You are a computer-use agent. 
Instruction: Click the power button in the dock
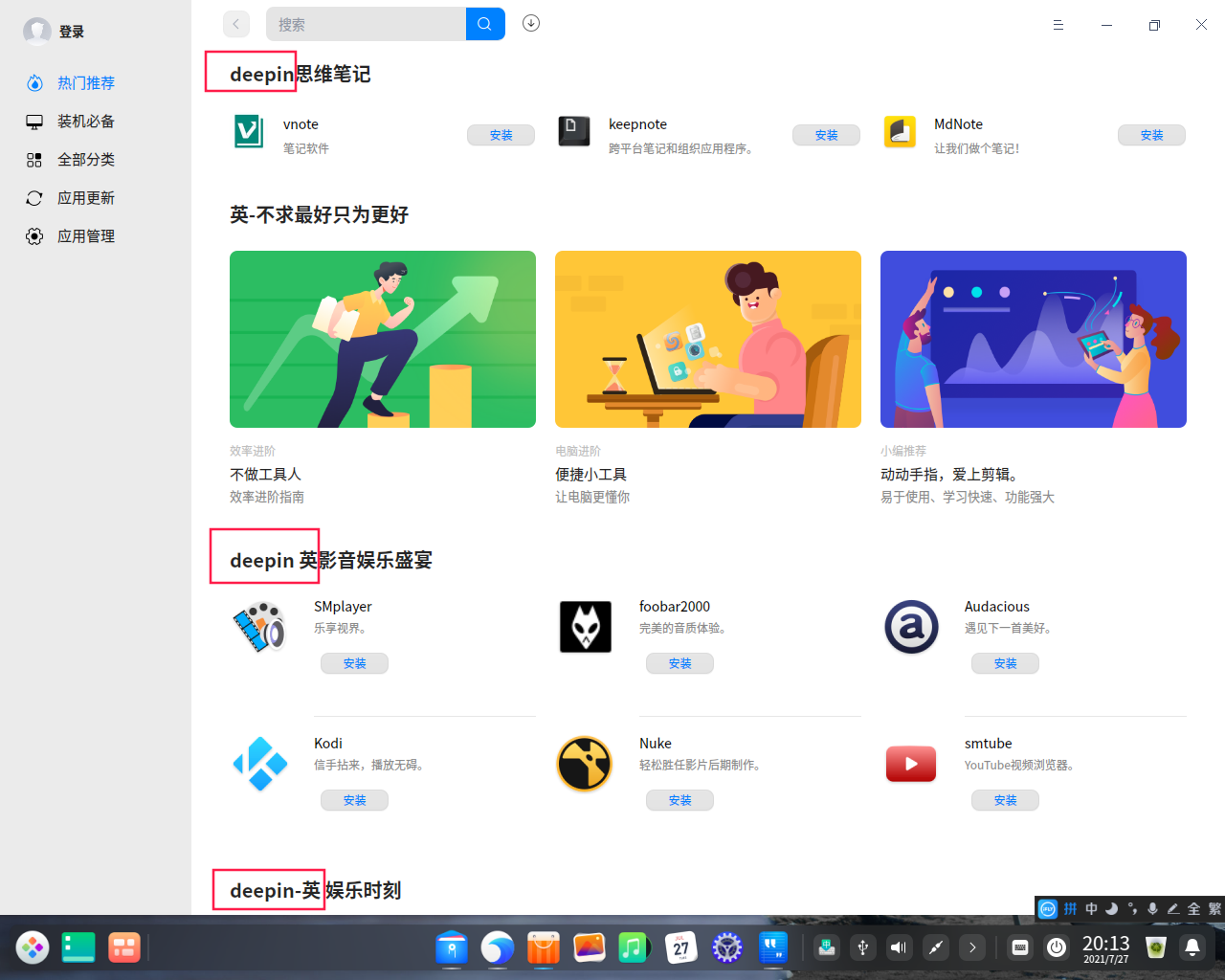1057,947
